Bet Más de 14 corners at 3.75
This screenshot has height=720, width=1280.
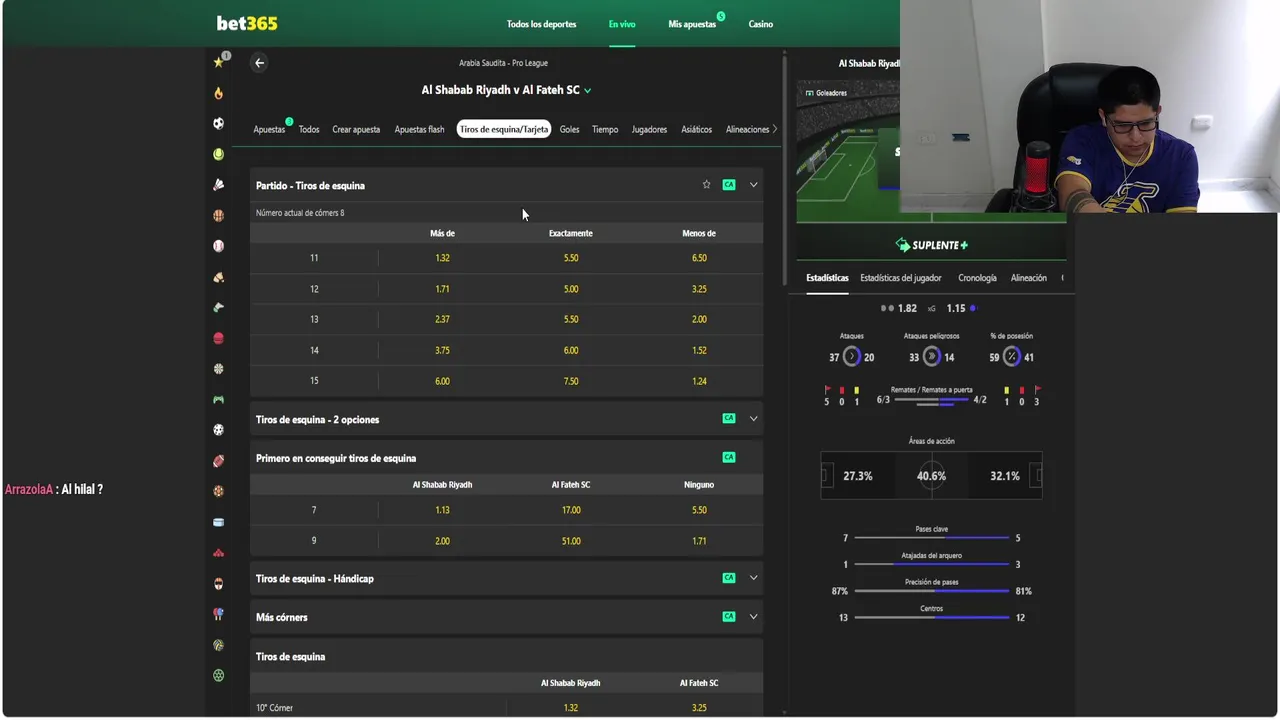pyautogui.click(x=442, y=350)
